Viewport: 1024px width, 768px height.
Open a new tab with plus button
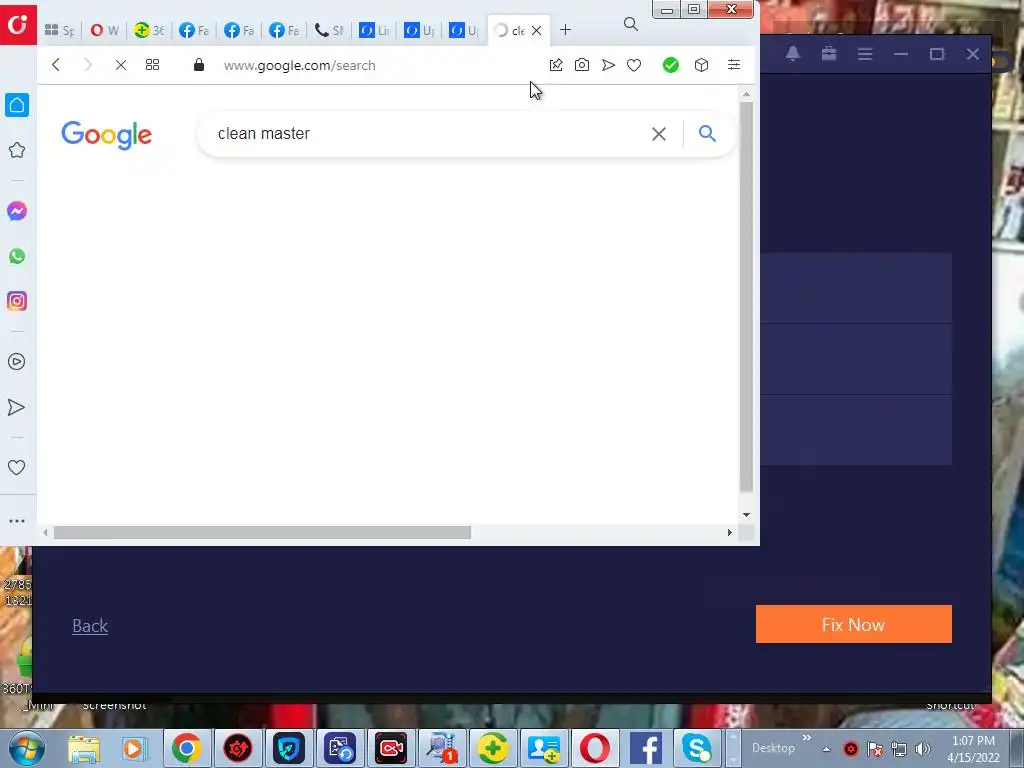(x=566, y=30)
